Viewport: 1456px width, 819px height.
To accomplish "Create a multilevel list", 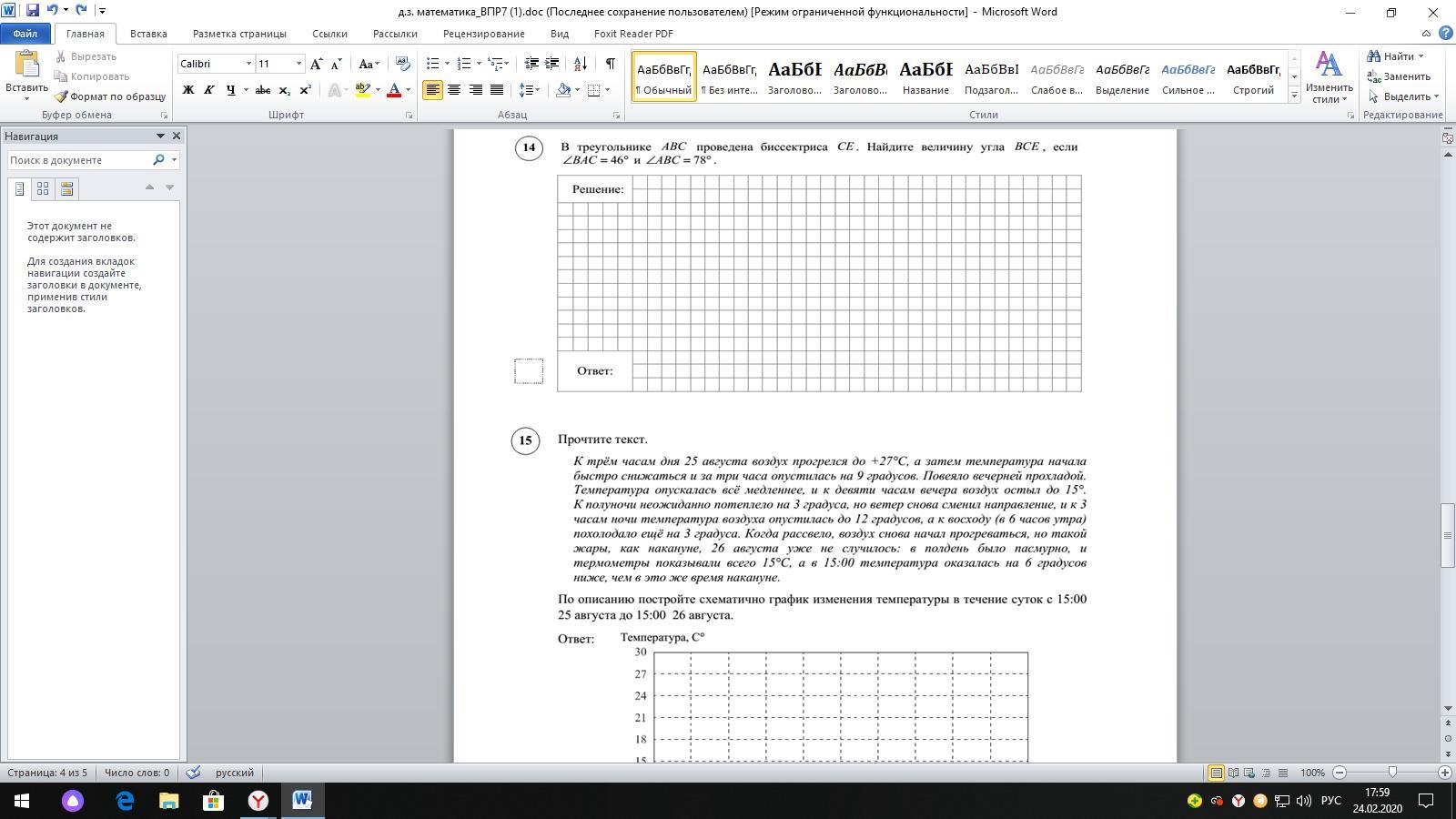I will click(x=495, y=64).
